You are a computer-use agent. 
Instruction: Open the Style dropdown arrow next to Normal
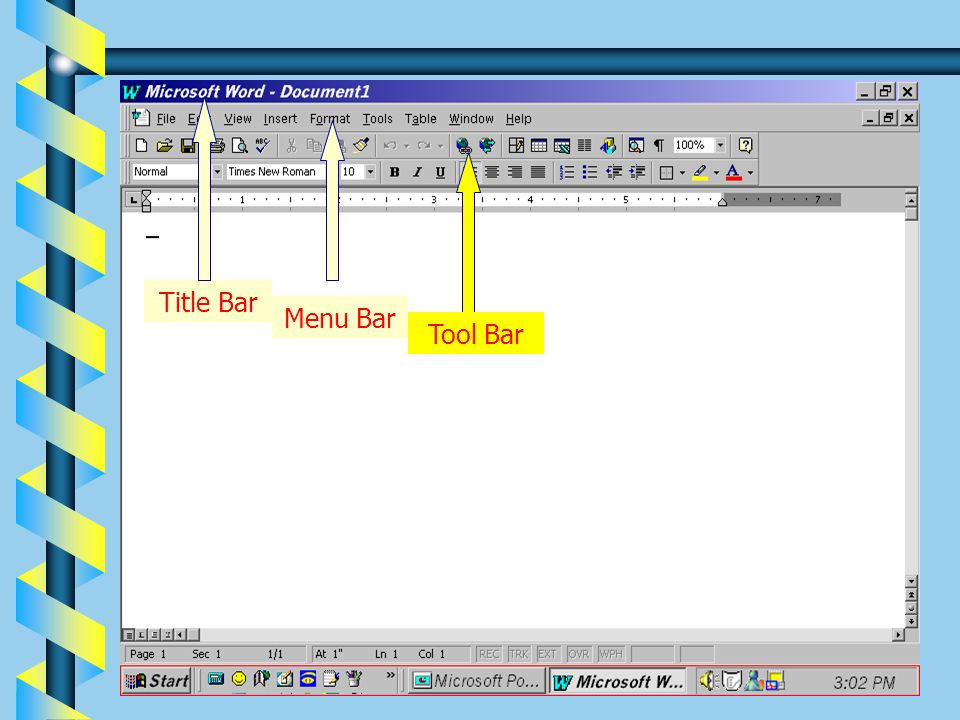coord(217,172)
